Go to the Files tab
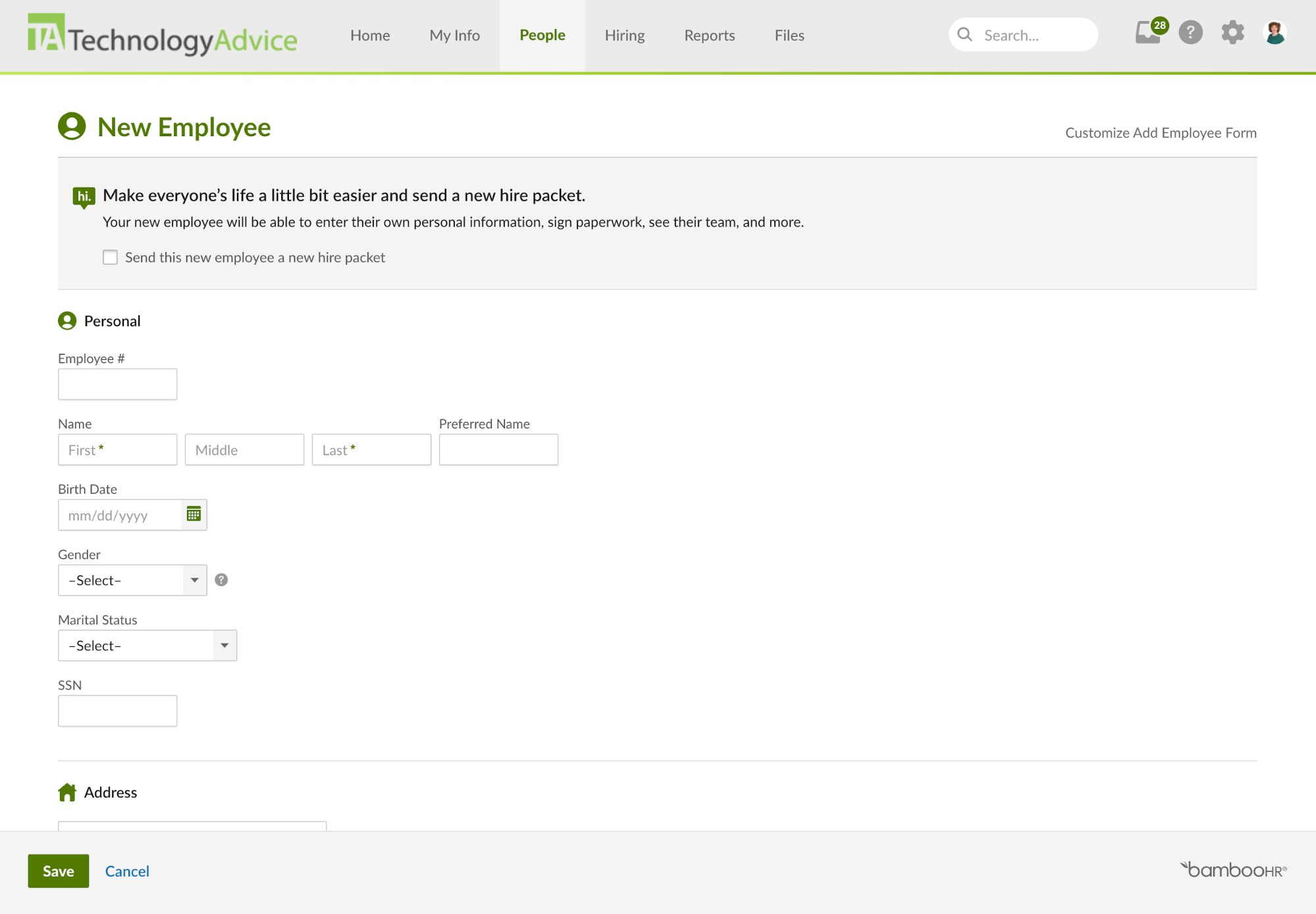This screenshot has width=1316, height=914. click(x=789, y=35)
